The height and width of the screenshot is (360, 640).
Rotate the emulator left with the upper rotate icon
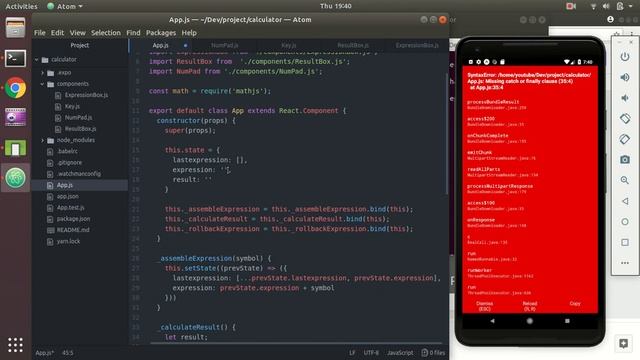(624, 118)
